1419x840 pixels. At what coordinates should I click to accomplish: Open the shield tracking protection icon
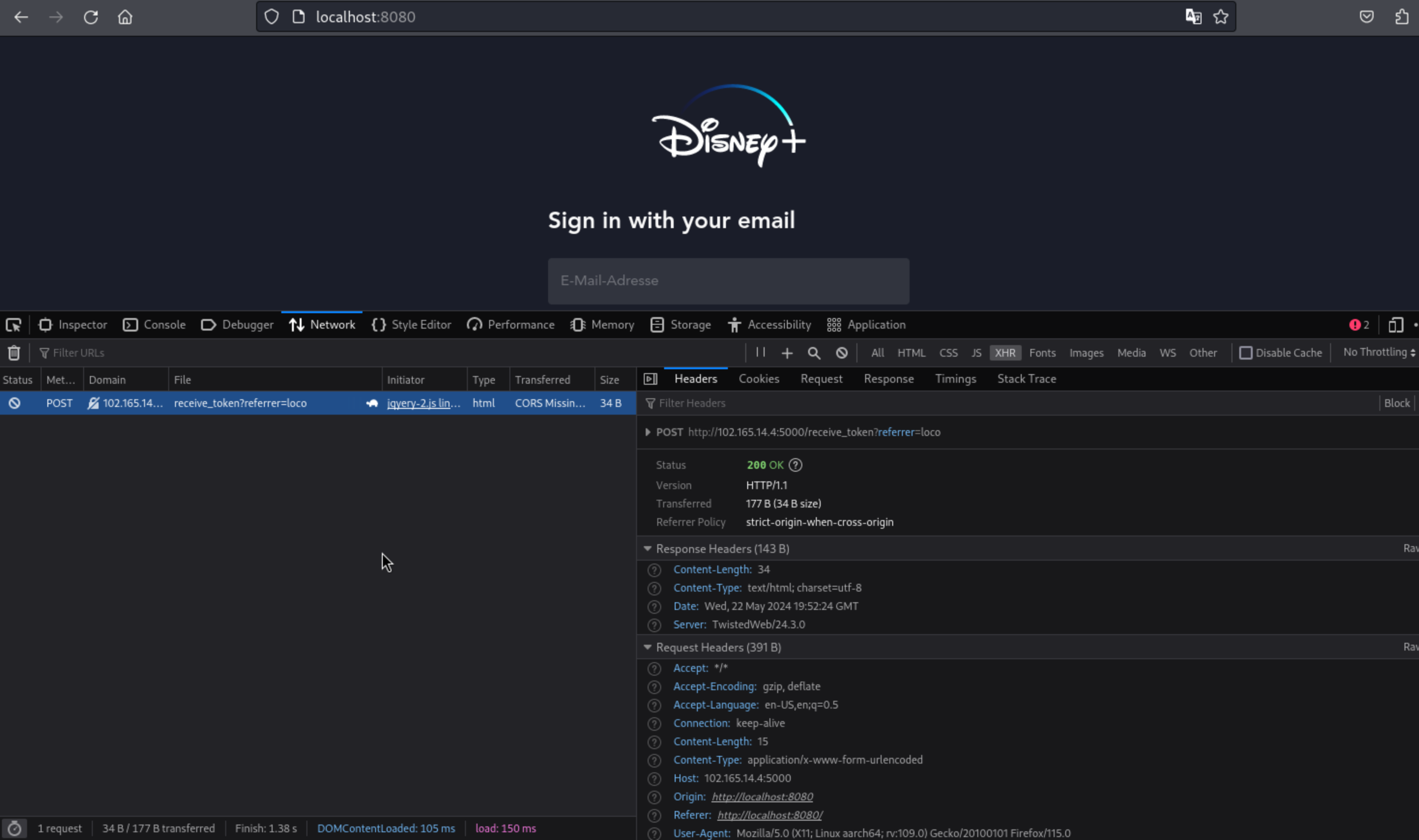(x=272, y=17)
